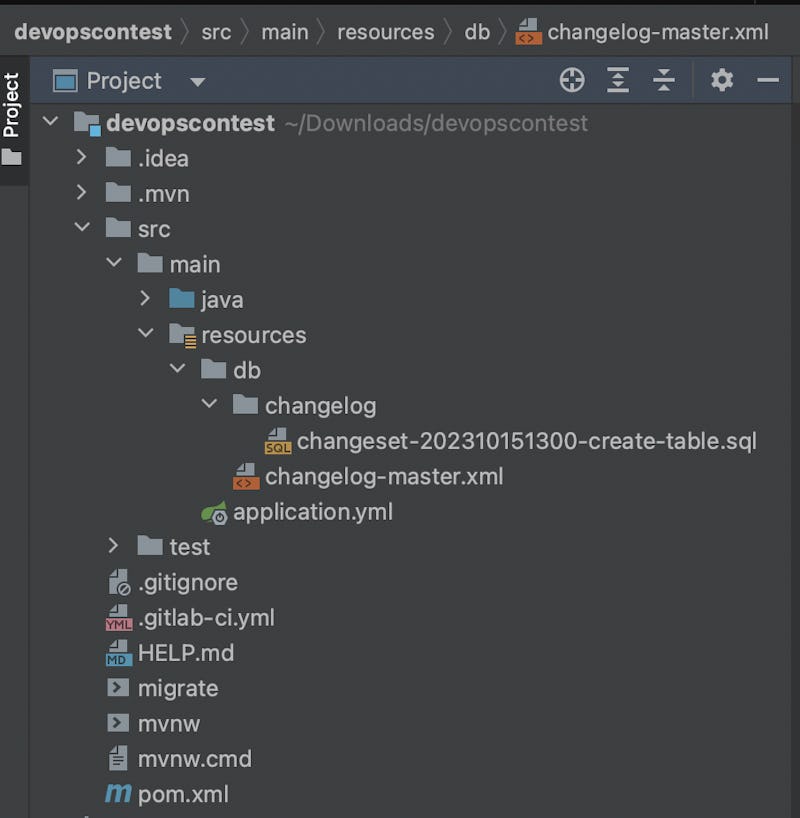This screenshot has width=800, height=818.
Task: Open Project panel settings gear
Action: point(722,81)
